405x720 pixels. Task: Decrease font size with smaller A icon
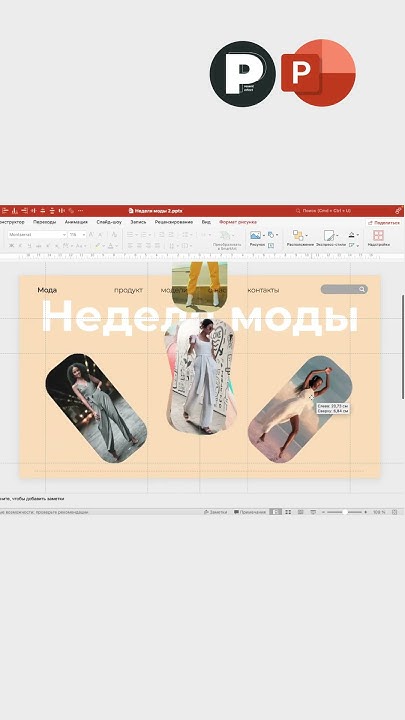(100, 235)
